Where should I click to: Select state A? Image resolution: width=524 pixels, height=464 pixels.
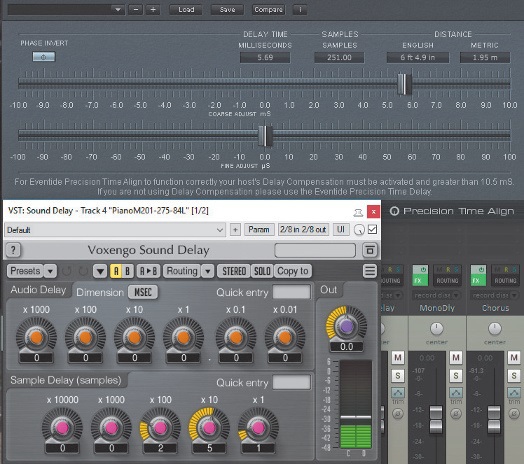click(116, 271)
